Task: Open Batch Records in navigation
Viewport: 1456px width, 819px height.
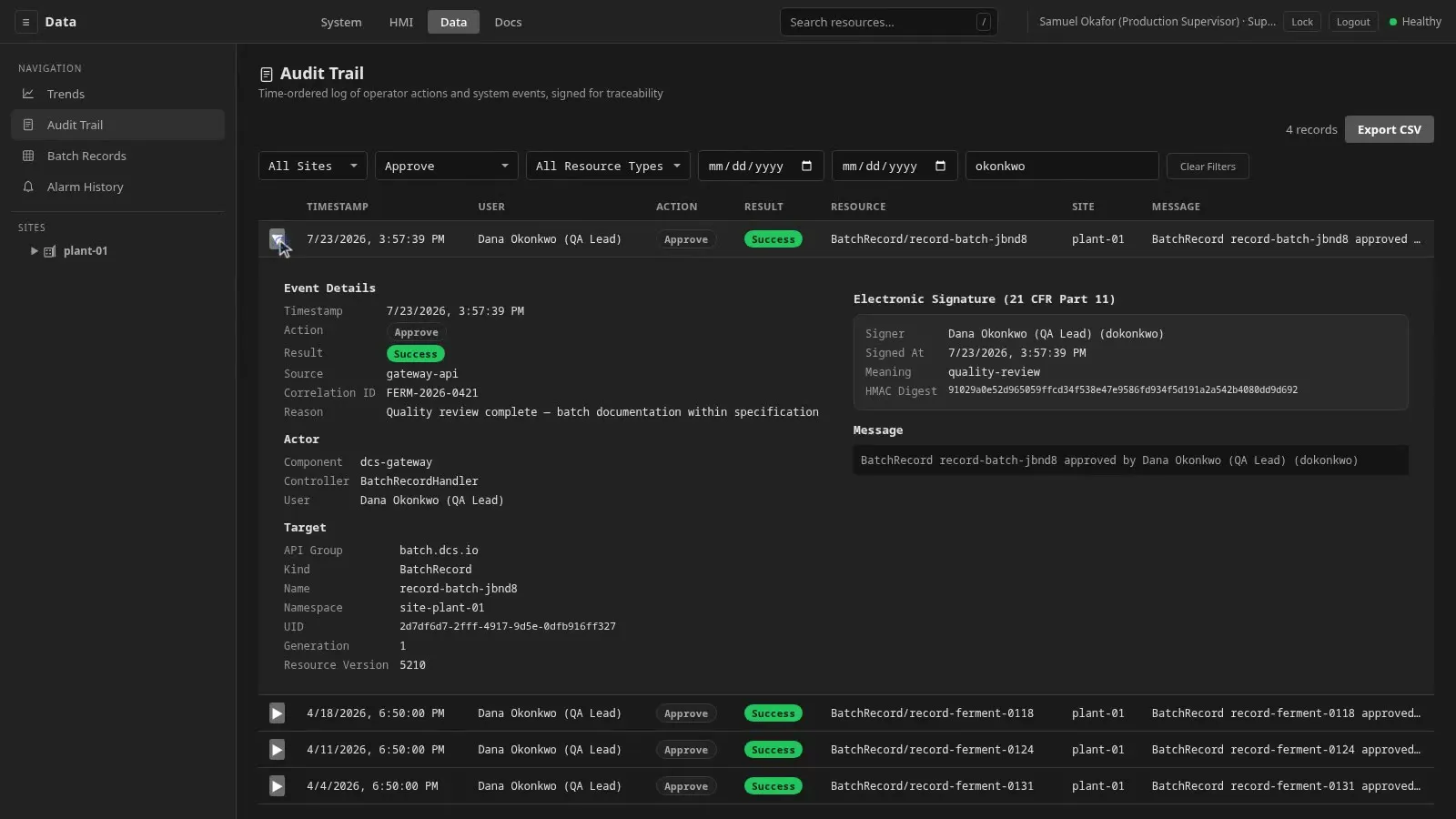Action: point(117,156)
